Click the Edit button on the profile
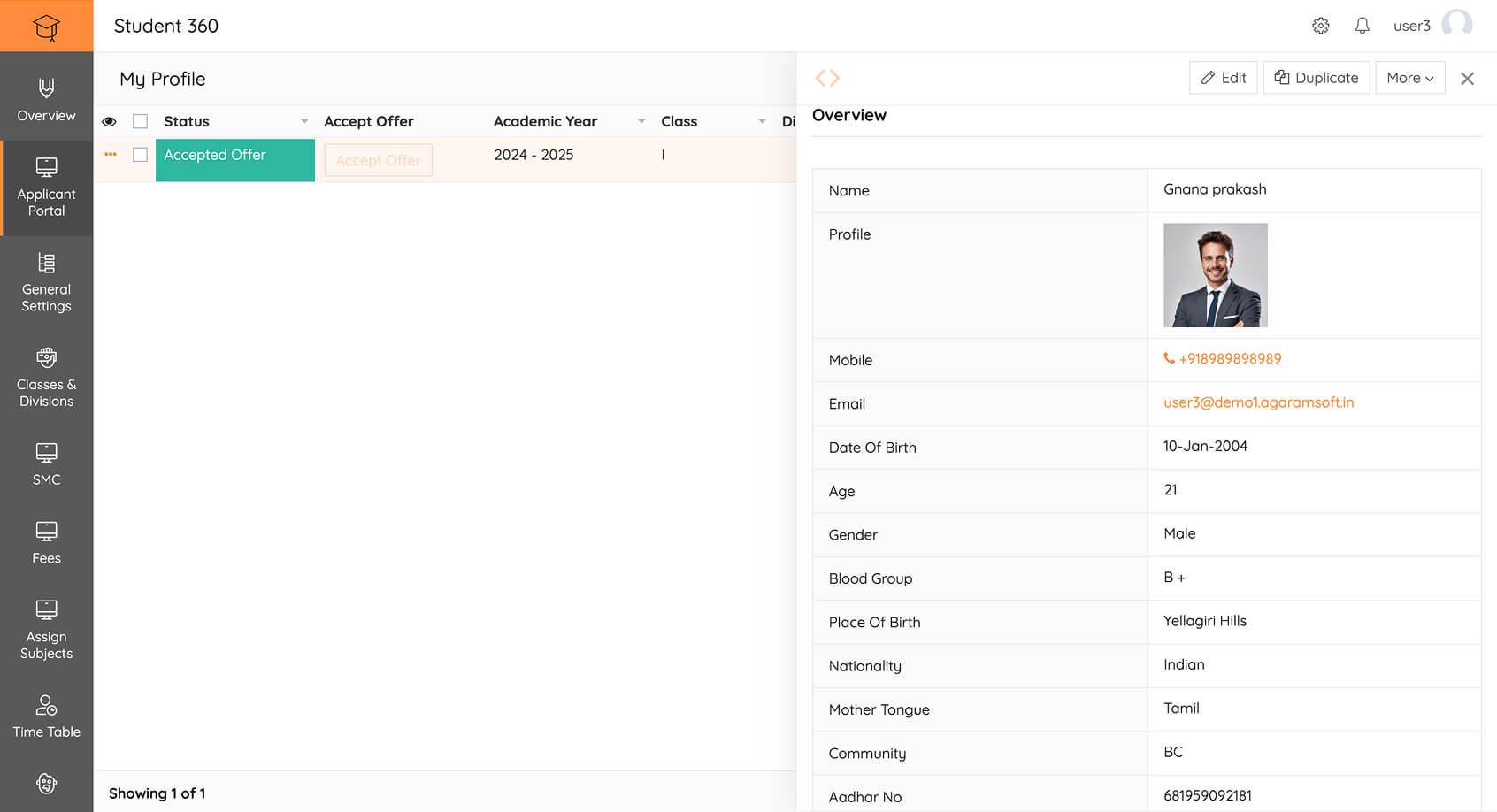This screenshot has width=1497, height=812. pyautogui.click(x=1223, y=78)
